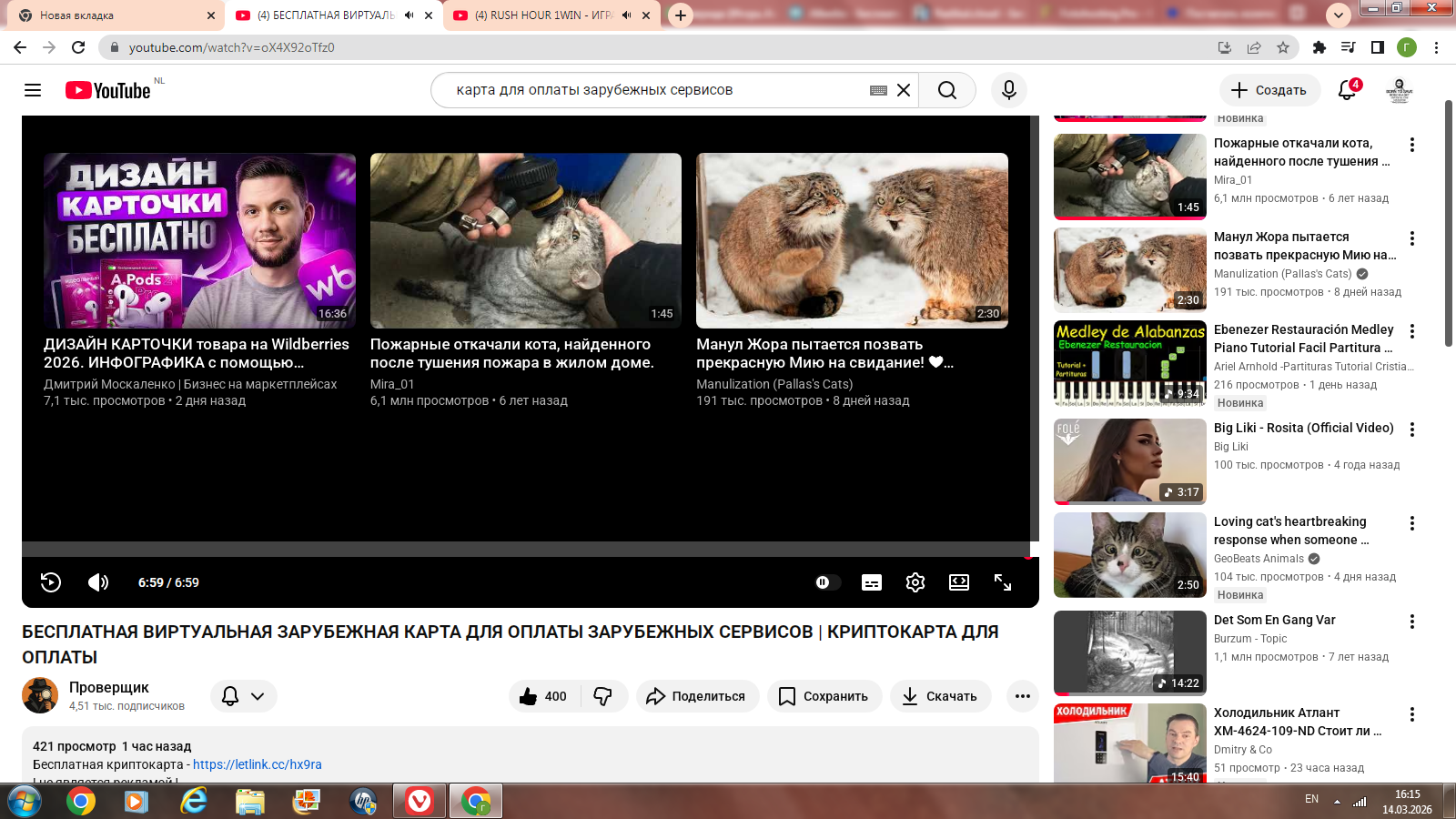Open the YouTube account avatar menu
The image size is (1456, 819).
[x=1400, y=90]
